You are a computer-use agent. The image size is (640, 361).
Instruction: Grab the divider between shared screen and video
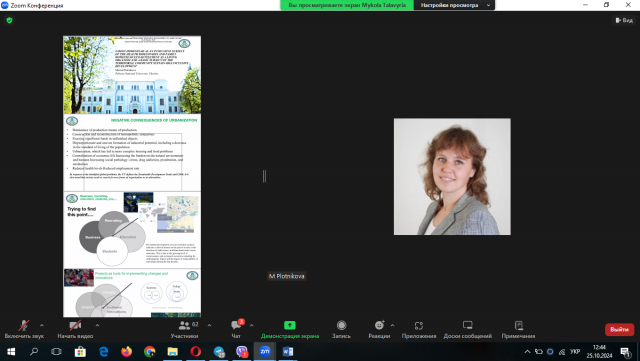264,176
